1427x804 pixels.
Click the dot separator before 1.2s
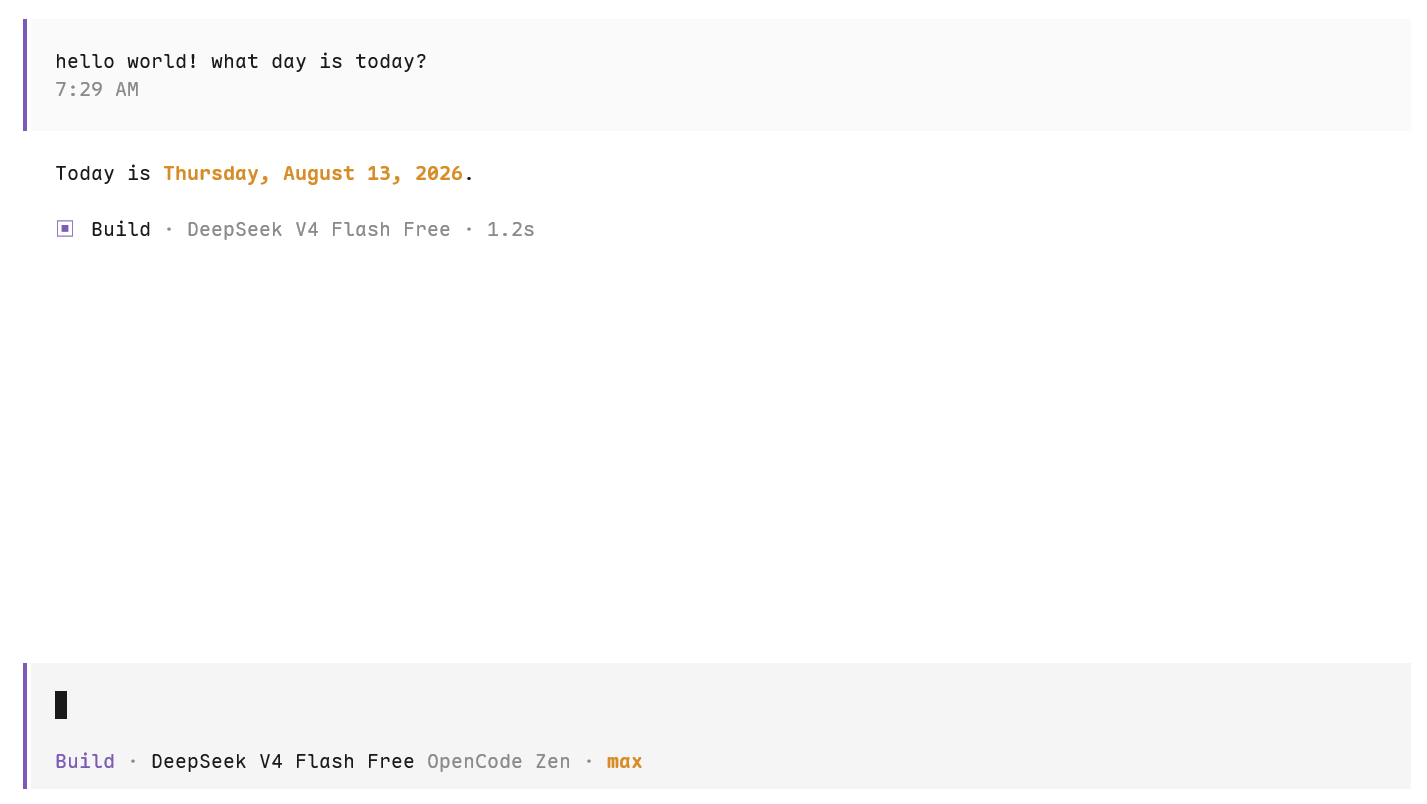point(469,229)
